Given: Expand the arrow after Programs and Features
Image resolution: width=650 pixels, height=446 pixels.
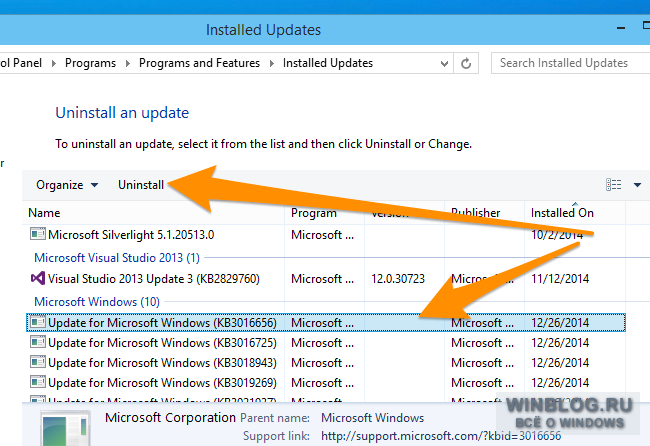Looking at the screenshot, I should coord(272,63).
